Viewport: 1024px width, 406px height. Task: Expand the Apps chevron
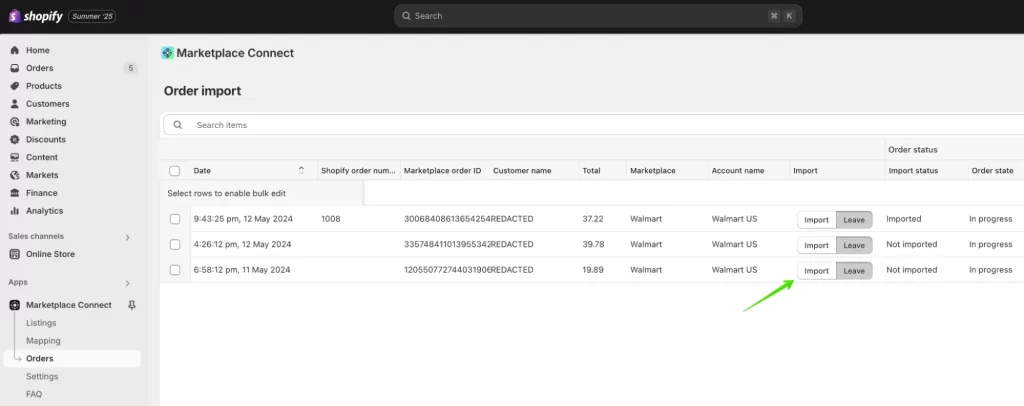coord(127,283)
